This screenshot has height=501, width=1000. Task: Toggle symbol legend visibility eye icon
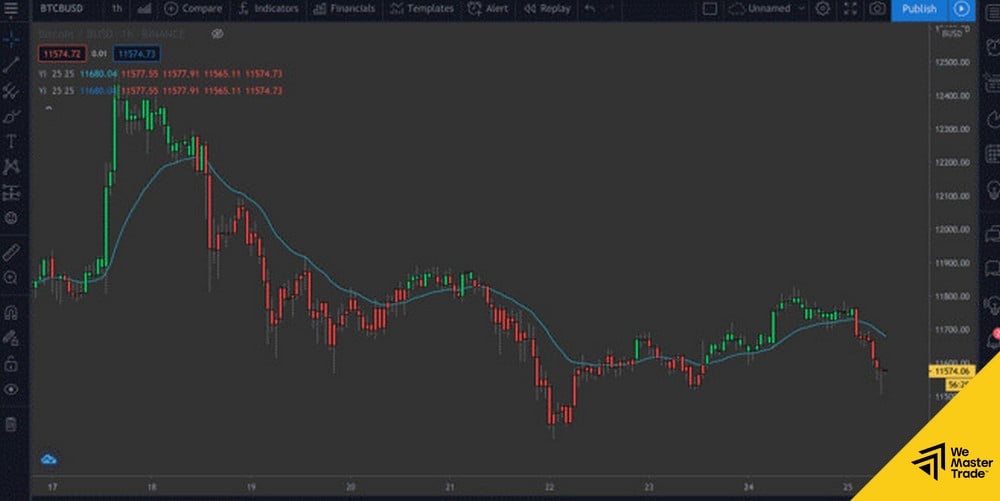218,33
